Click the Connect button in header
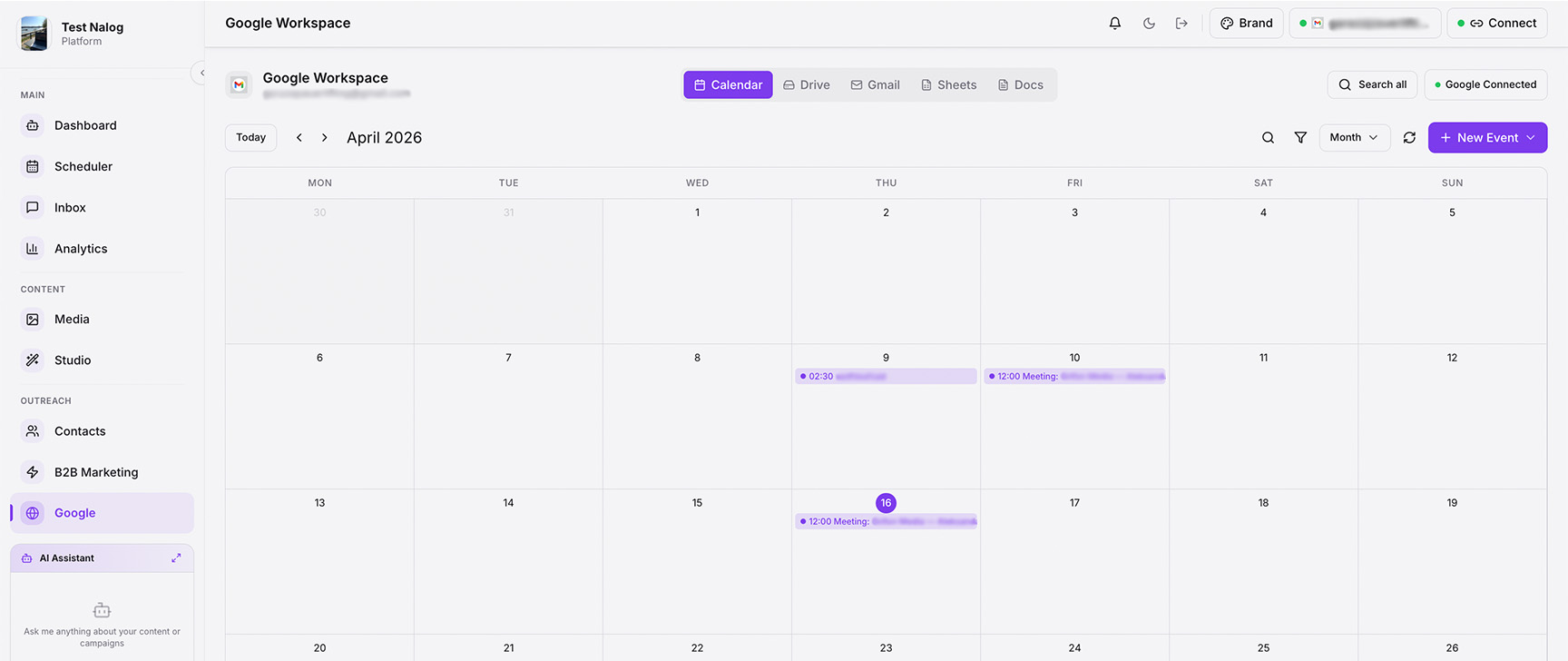 click(x=1497, y=24)
